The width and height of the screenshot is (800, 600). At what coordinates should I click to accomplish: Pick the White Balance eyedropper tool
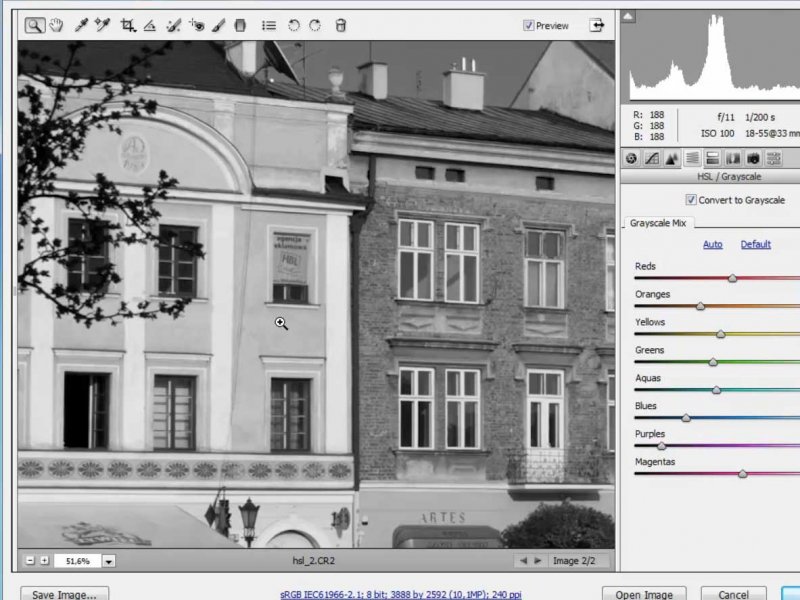click(81, 25)
